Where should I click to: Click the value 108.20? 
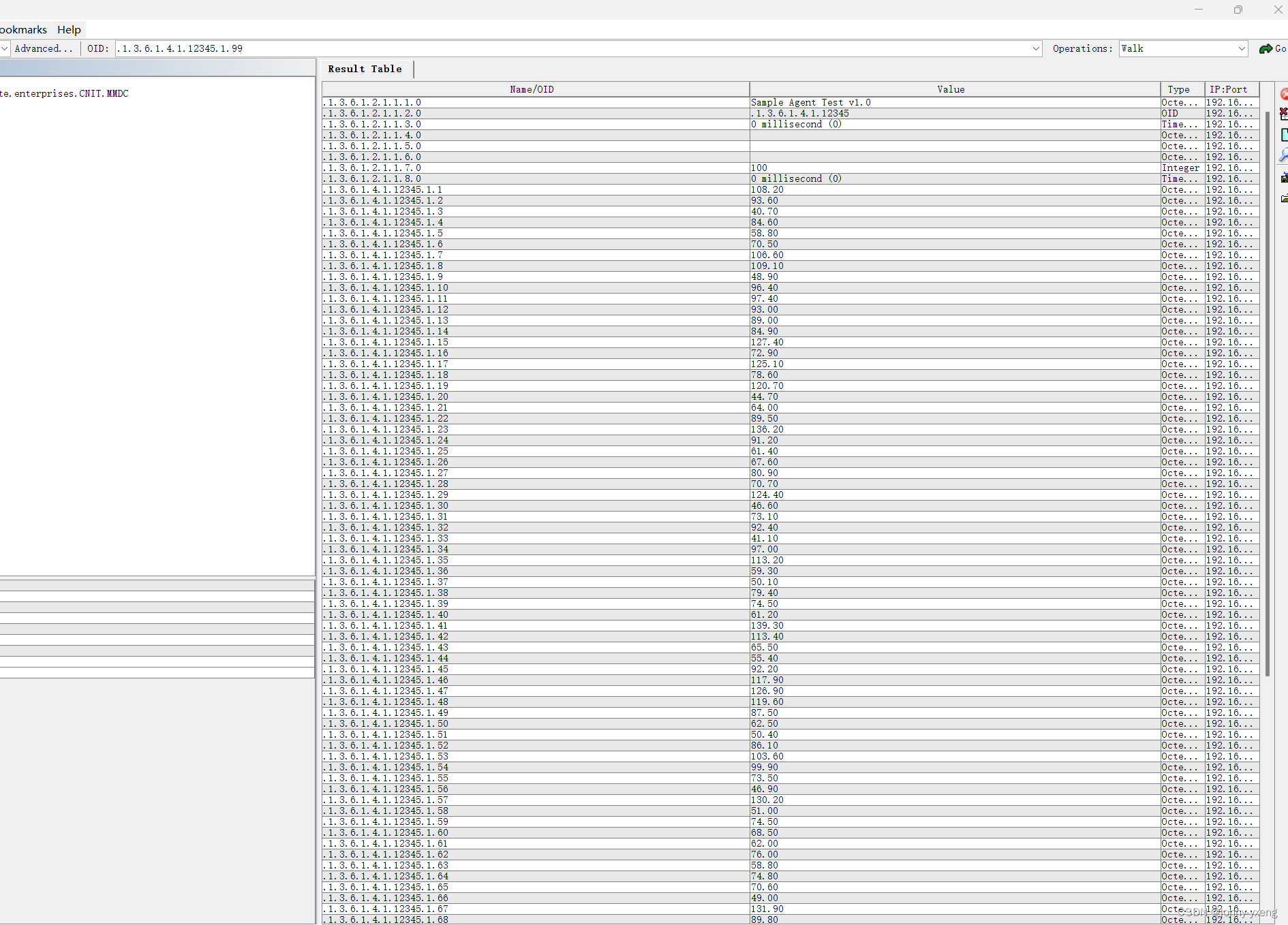767,189
